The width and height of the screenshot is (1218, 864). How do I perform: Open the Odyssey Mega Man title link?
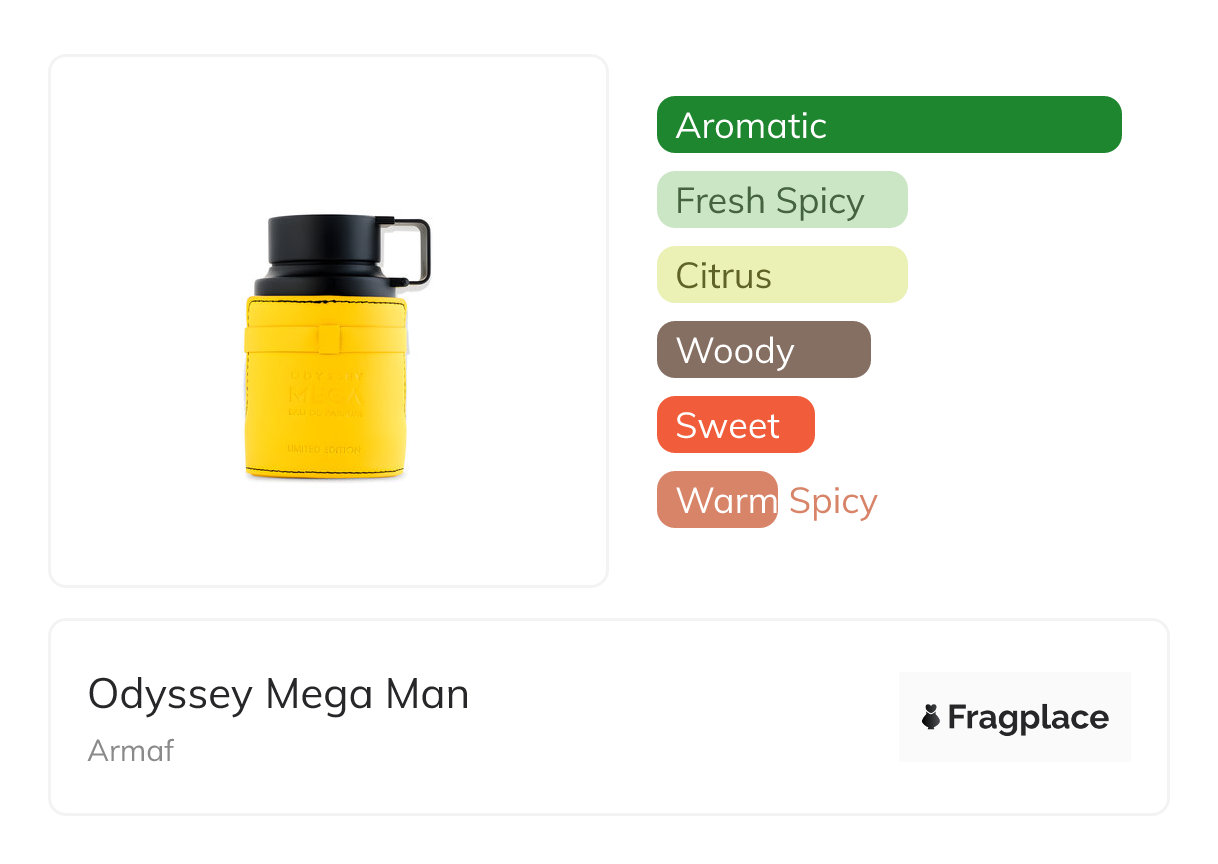tap(278, 694)
